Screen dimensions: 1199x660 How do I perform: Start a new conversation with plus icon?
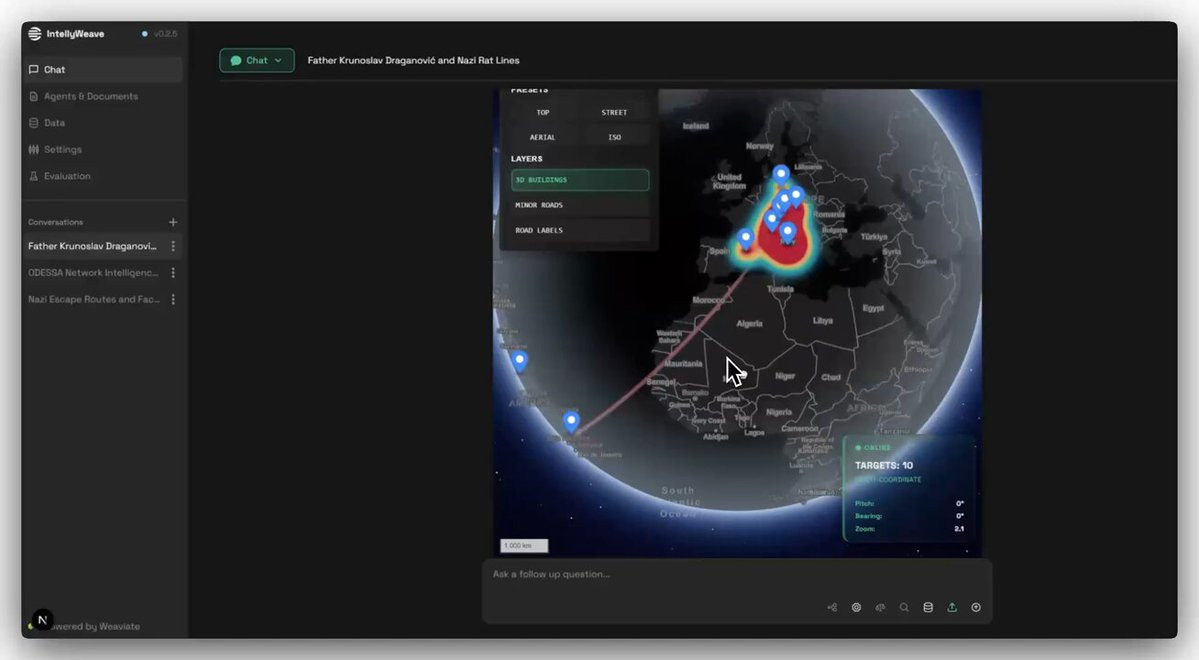coord(173,222)
